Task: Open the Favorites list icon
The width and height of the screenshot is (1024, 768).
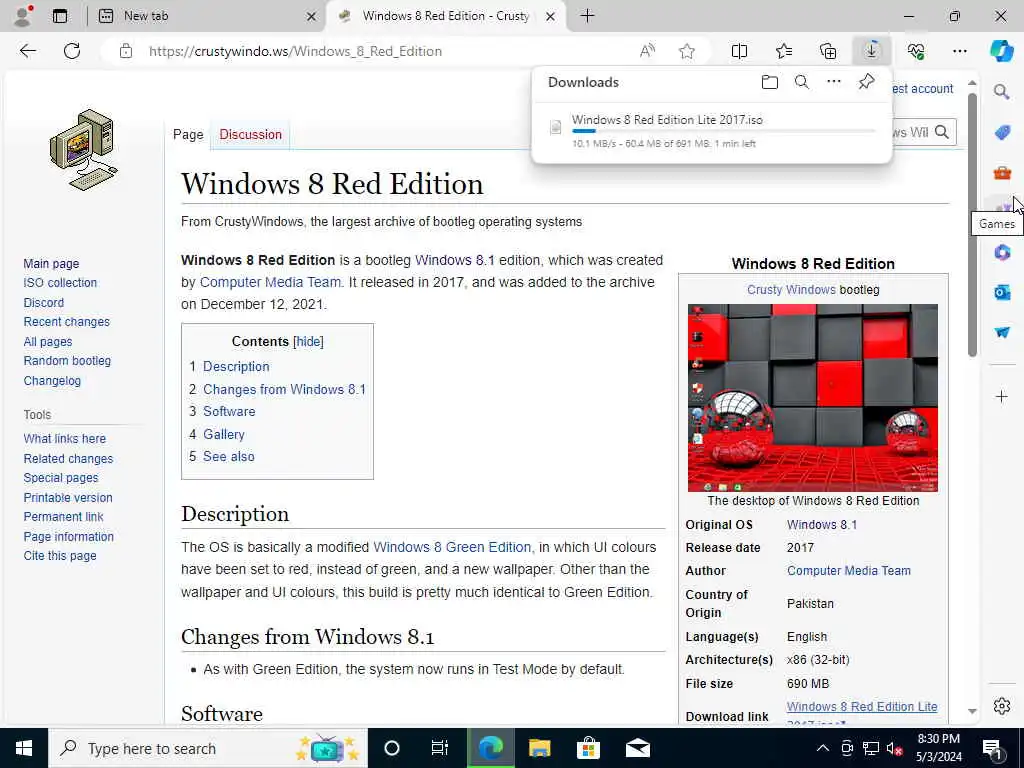Action: [784, 51]
